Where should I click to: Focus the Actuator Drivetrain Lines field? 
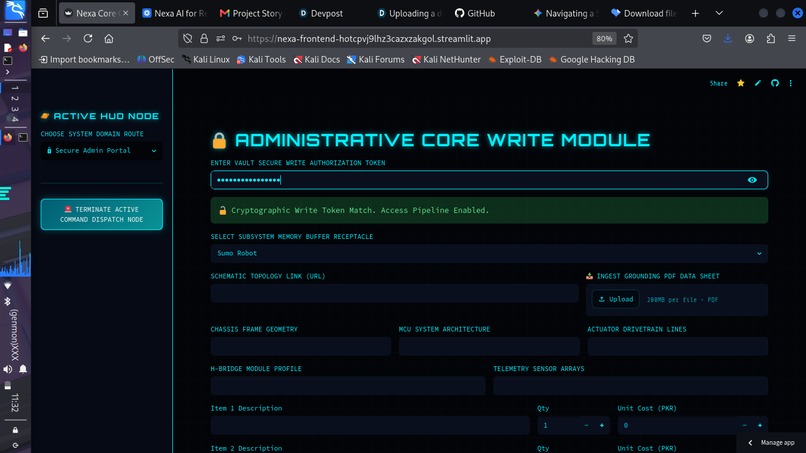[x=677, y=346]
